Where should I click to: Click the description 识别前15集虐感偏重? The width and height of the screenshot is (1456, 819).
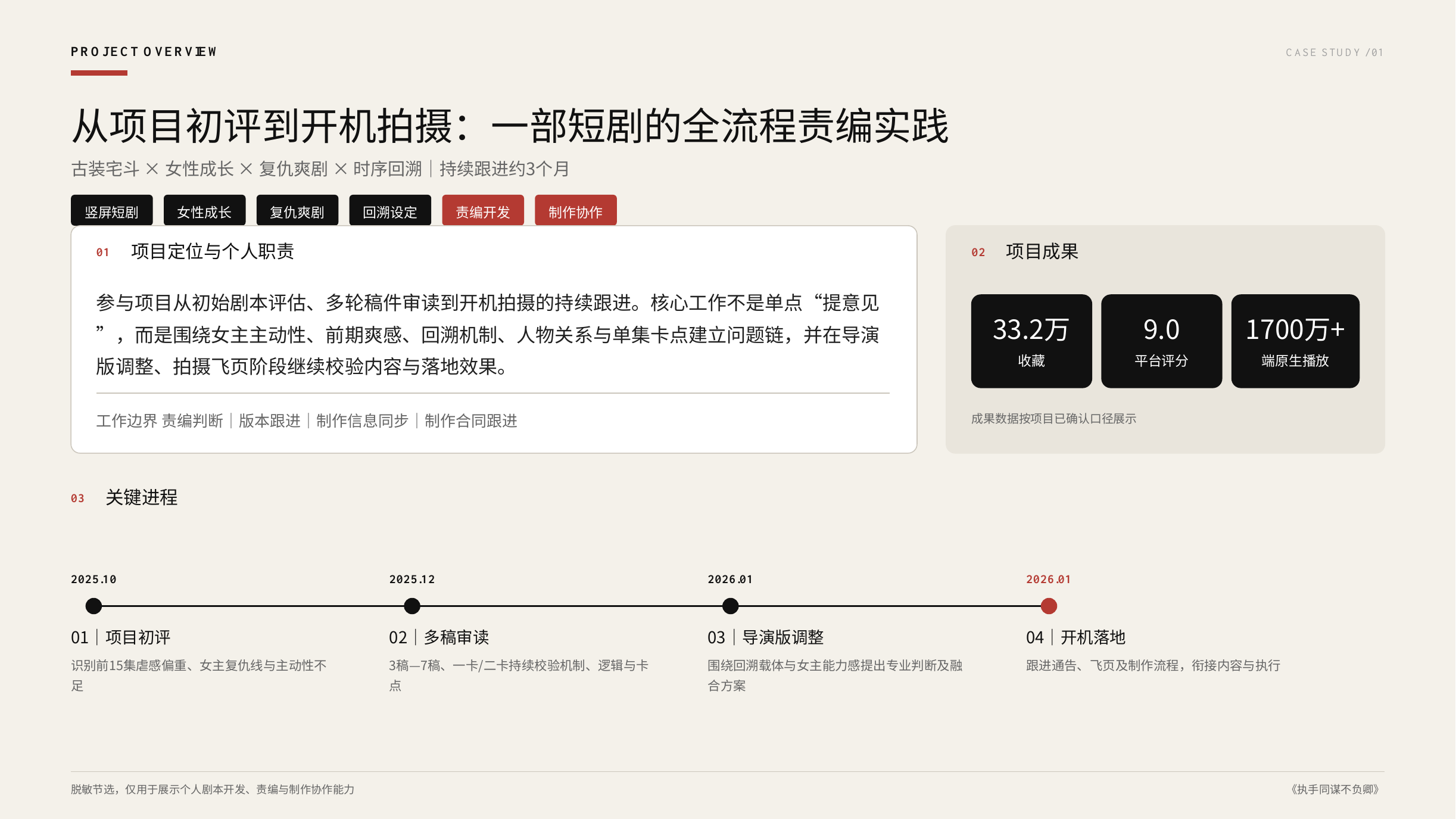click(199, 675)
